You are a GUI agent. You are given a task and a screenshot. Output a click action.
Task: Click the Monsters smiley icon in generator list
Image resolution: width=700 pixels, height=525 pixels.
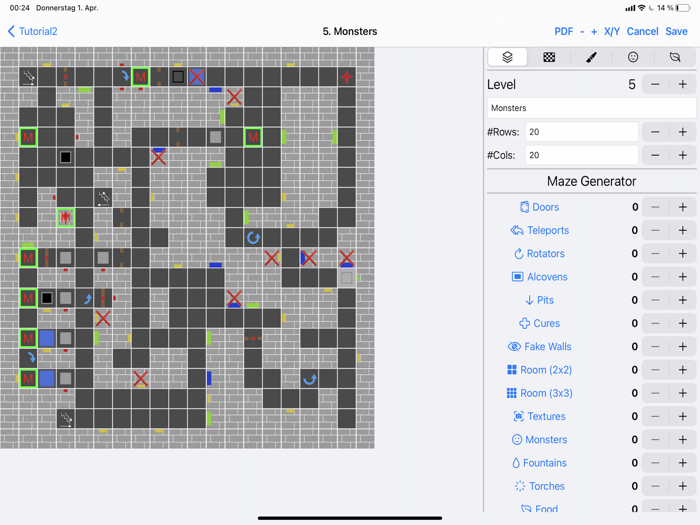click(517, 439)
